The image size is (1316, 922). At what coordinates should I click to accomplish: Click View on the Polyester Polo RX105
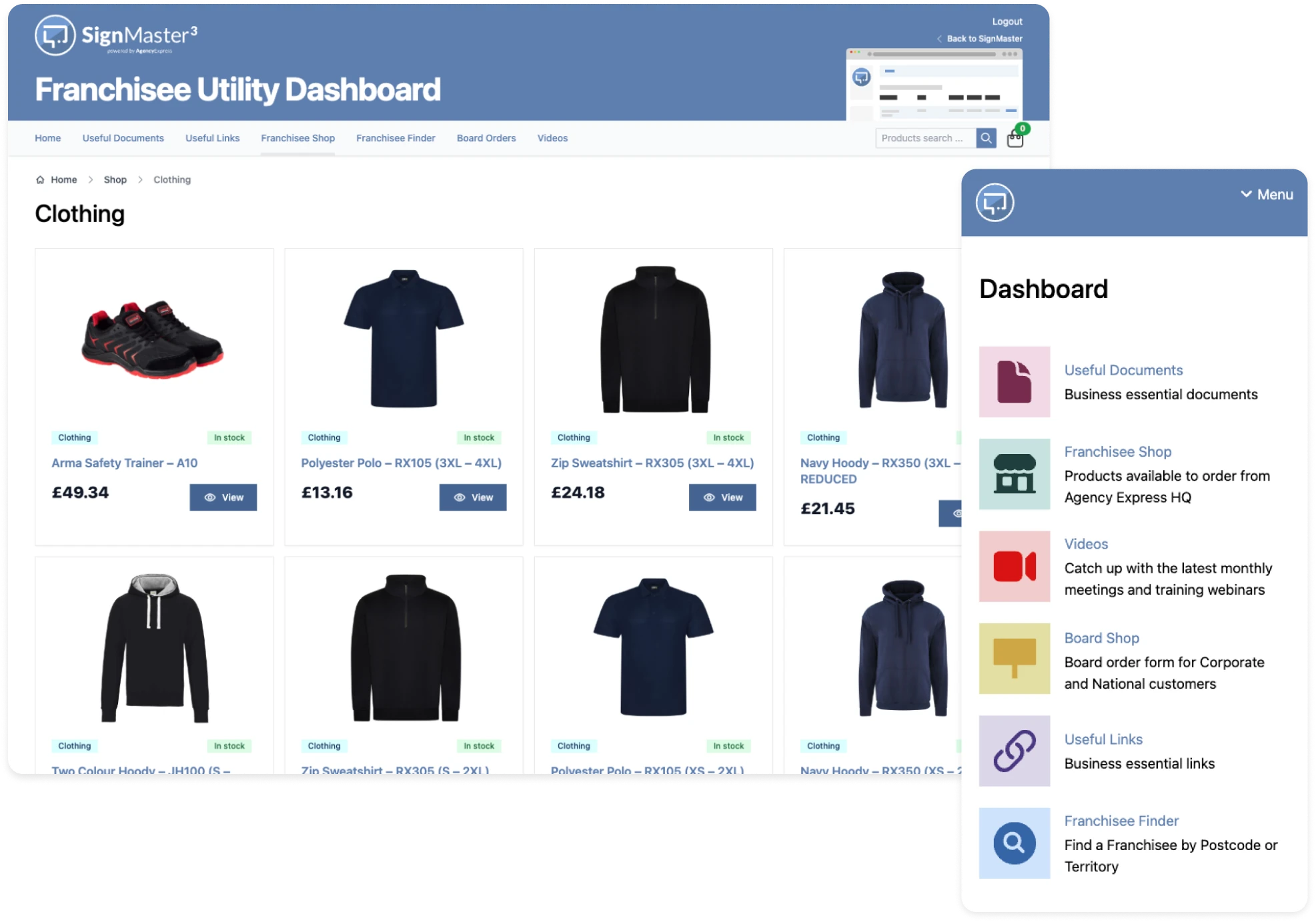(x=473, y=497)
